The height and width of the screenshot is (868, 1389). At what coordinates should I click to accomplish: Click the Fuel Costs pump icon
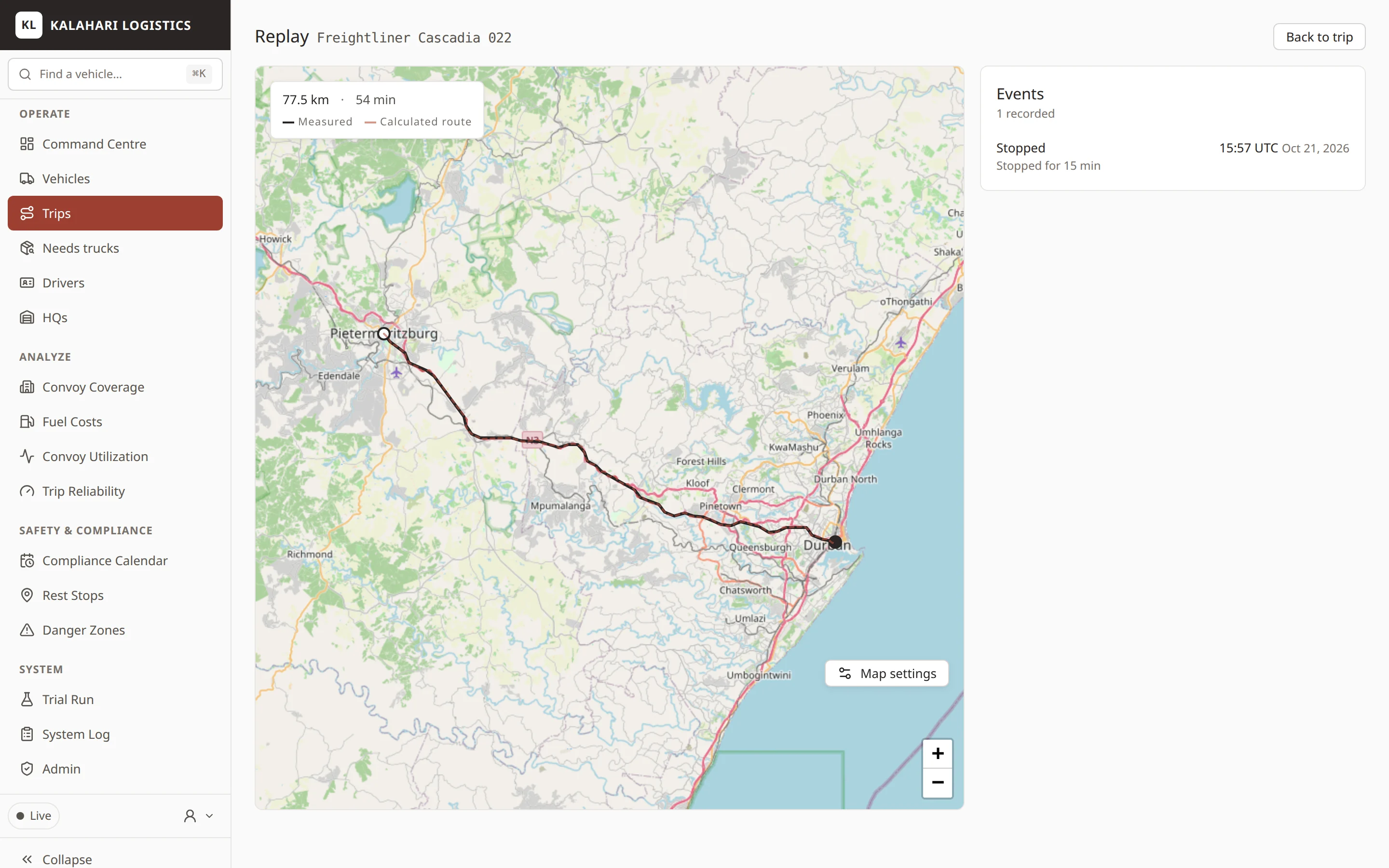click(x=27, y=421)
